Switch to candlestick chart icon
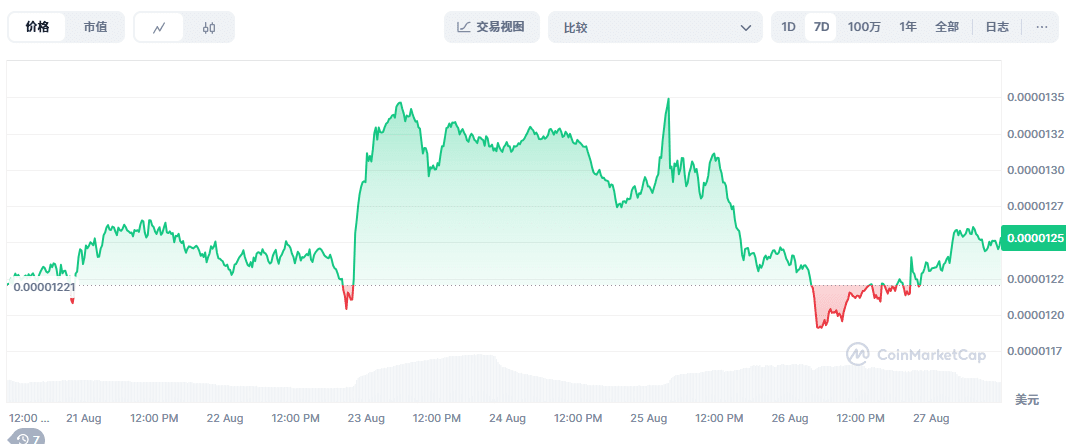Screen dimensions: 1071x444 (208, 28)
